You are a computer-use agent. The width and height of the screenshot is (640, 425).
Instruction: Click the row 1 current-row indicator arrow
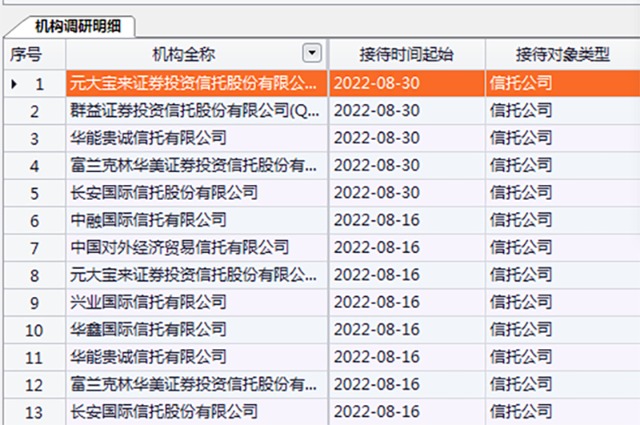[x=15, y=84]
